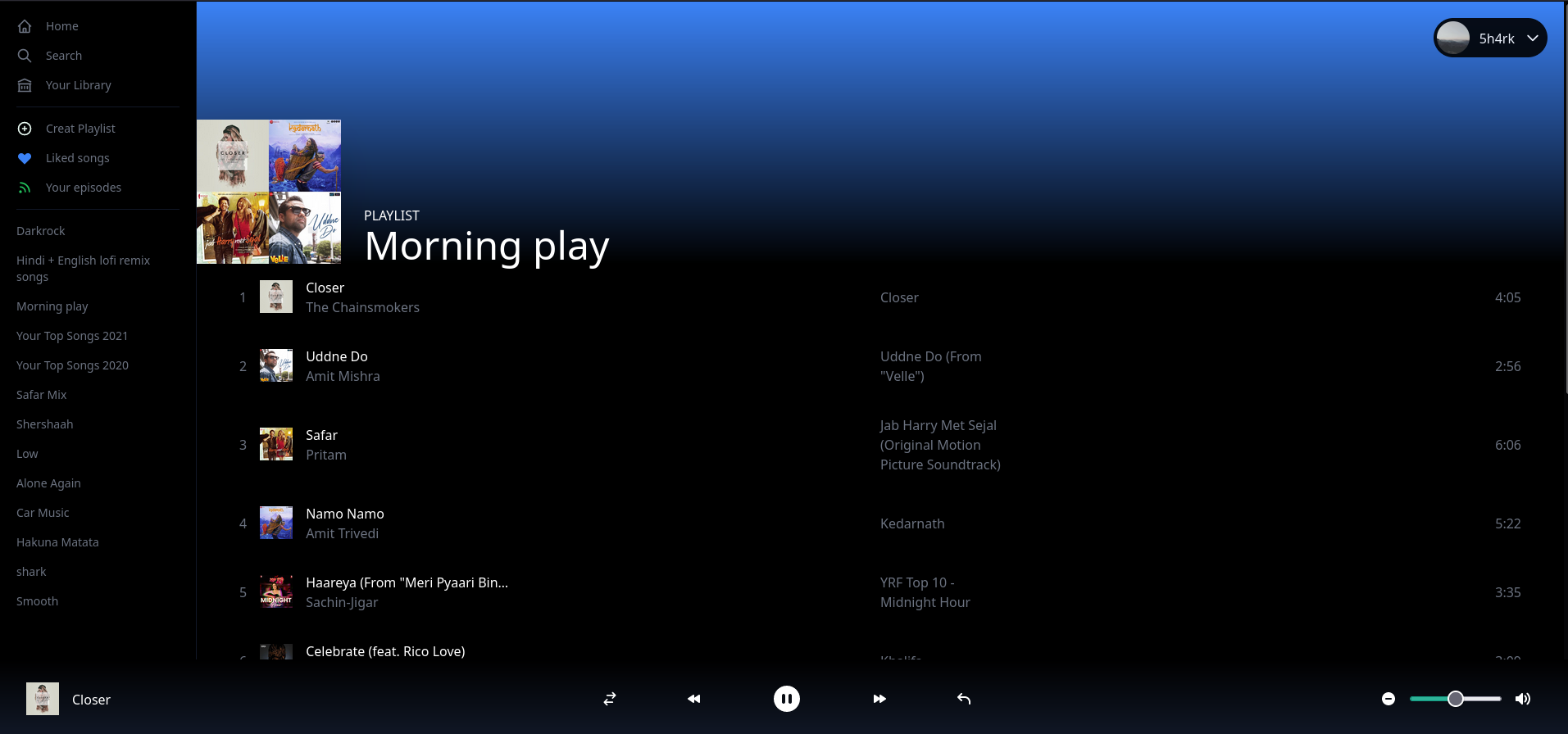Select the Uddne Do track title
This screenshot has height=734, width=1568.
pos(337,356)
